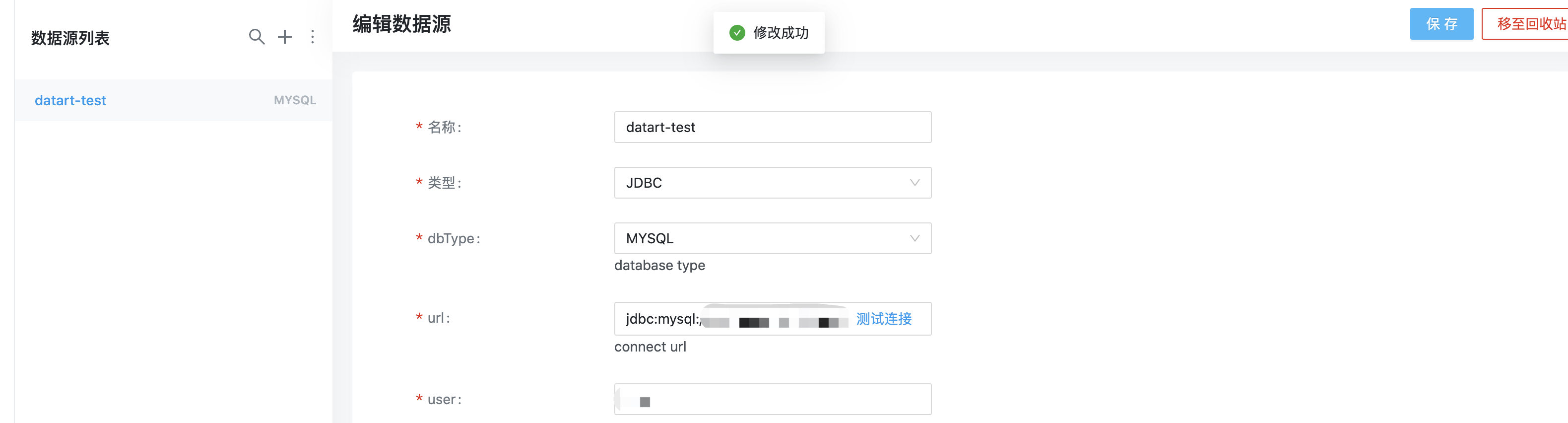Select datart-test in the data source list
The image size is (1568, 423).
[x=70, y=100]
